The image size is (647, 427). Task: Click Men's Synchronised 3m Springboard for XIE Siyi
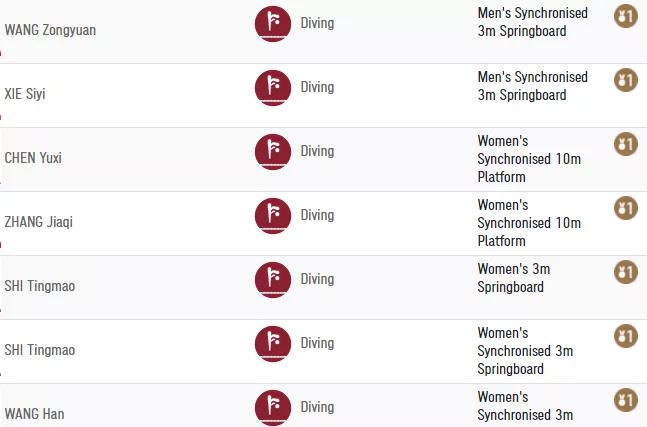coord(533,86)
